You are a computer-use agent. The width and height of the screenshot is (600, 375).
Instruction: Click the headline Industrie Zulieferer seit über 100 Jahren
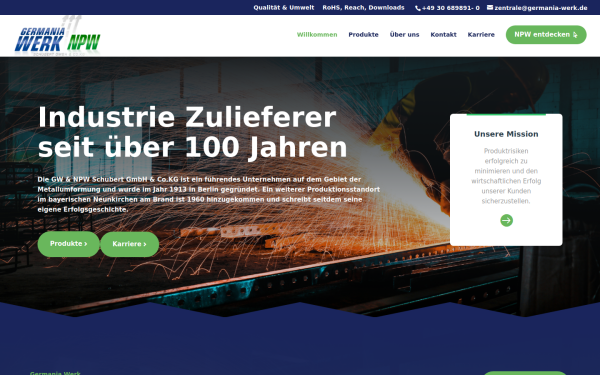(x=192, y=132)
